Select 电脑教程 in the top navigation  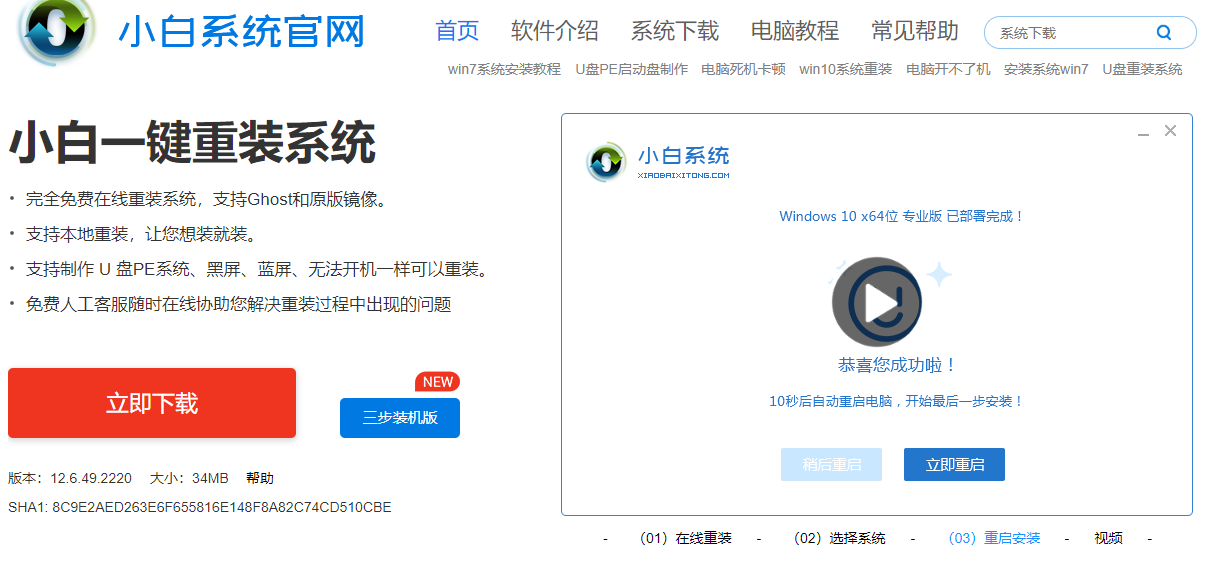(795, 31)
